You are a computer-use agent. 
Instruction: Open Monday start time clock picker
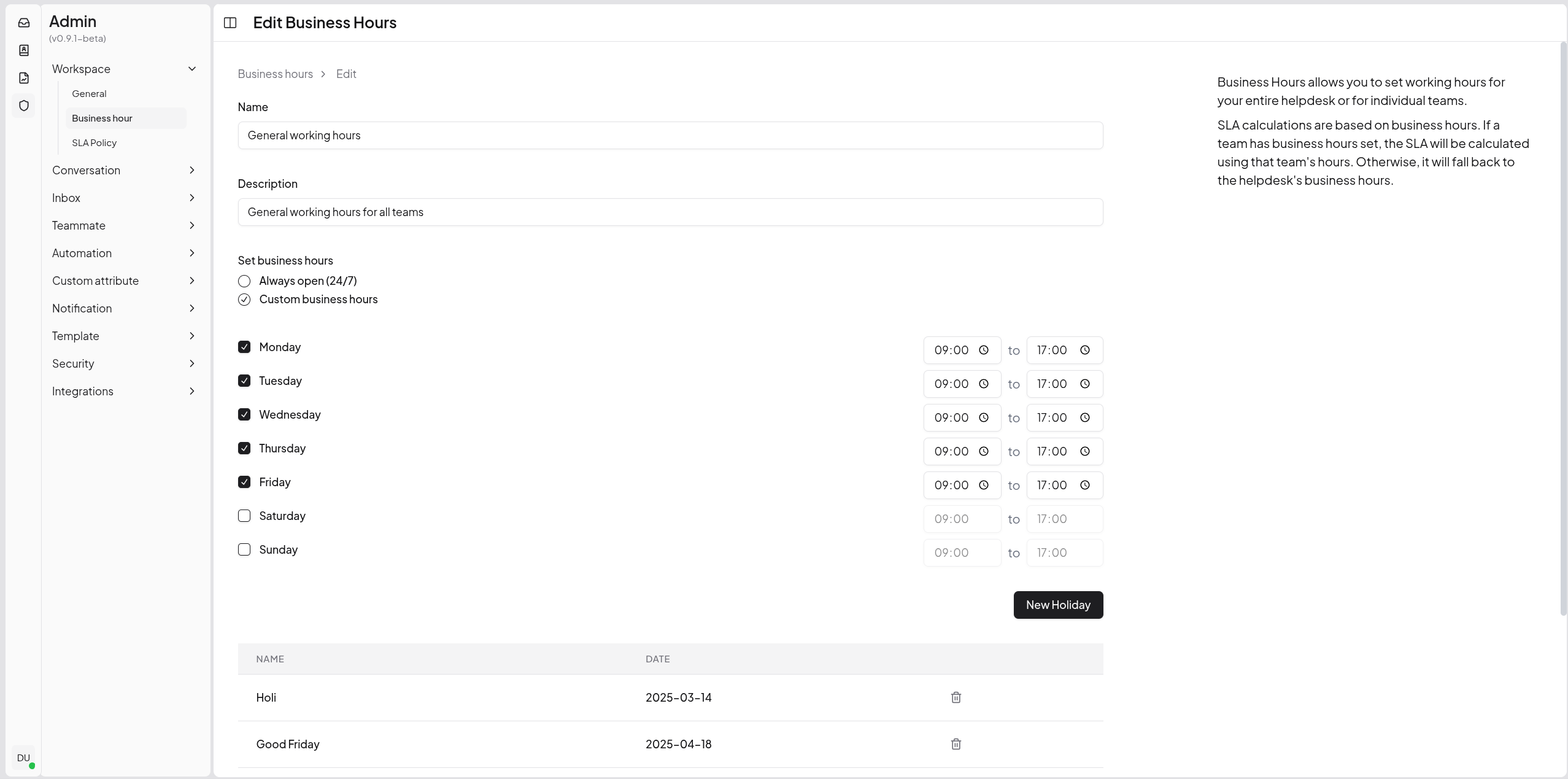(983, 350)
